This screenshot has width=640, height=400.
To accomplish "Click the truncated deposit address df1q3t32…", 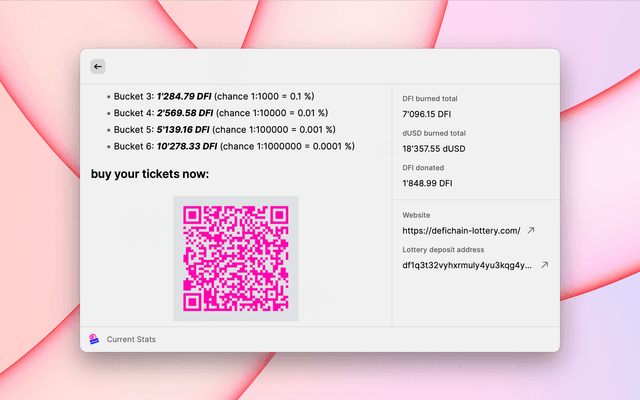I will [x=466, y=265].
